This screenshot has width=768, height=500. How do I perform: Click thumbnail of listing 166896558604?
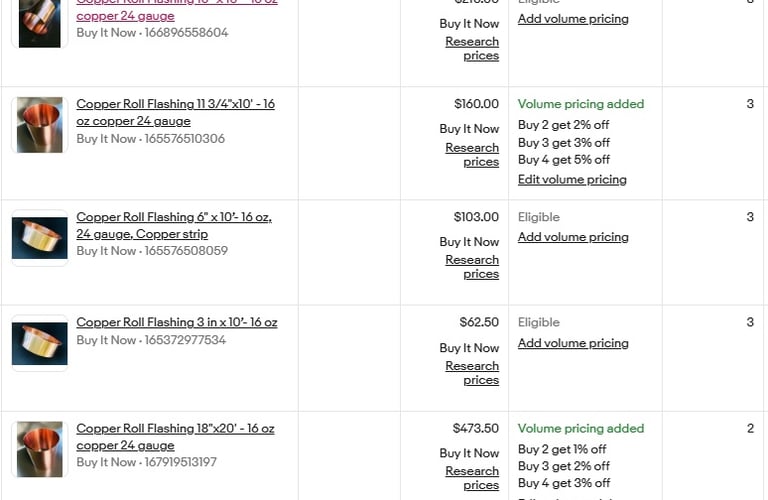coord(40,22)
